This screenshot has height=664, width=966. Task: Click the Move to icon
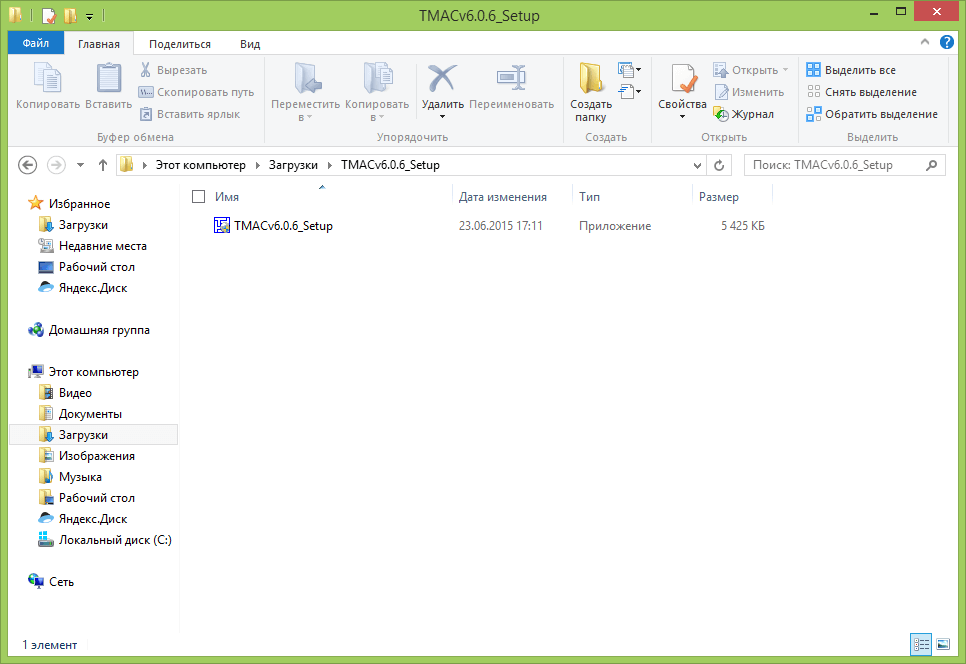[x=306, y=78]
